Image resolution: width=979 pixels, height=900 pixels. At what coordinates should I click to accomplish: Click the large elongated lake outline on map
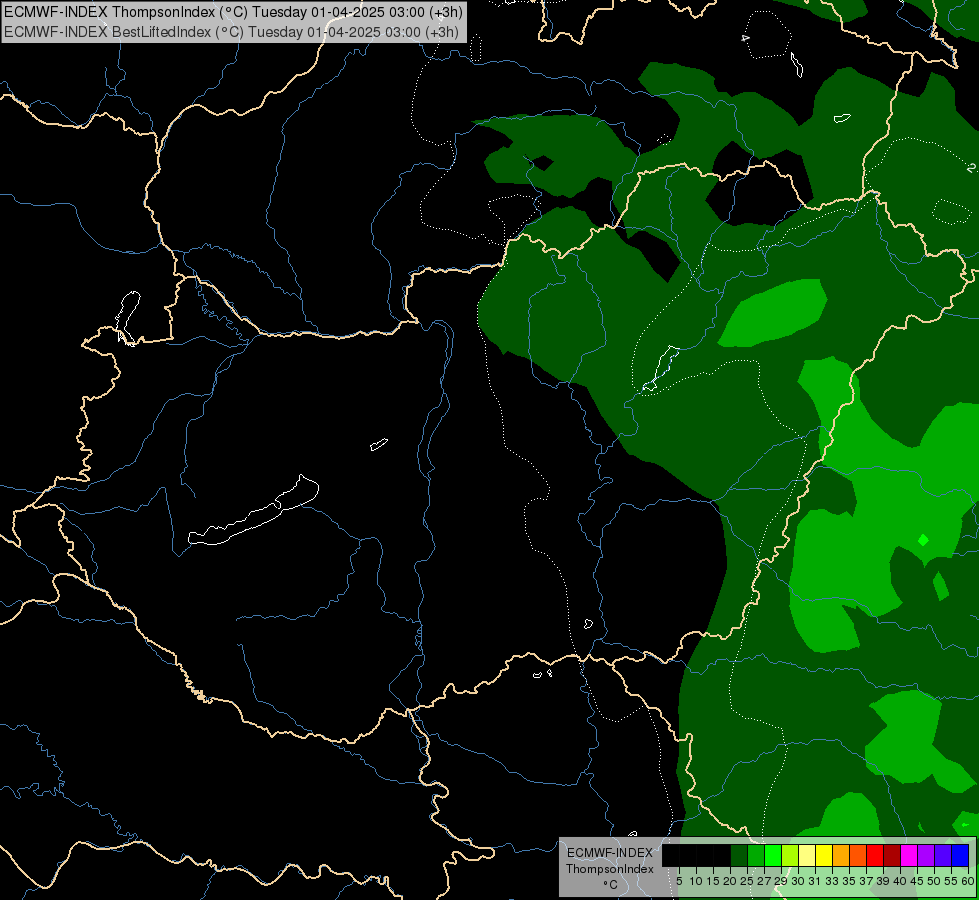(x=253, y=510)
